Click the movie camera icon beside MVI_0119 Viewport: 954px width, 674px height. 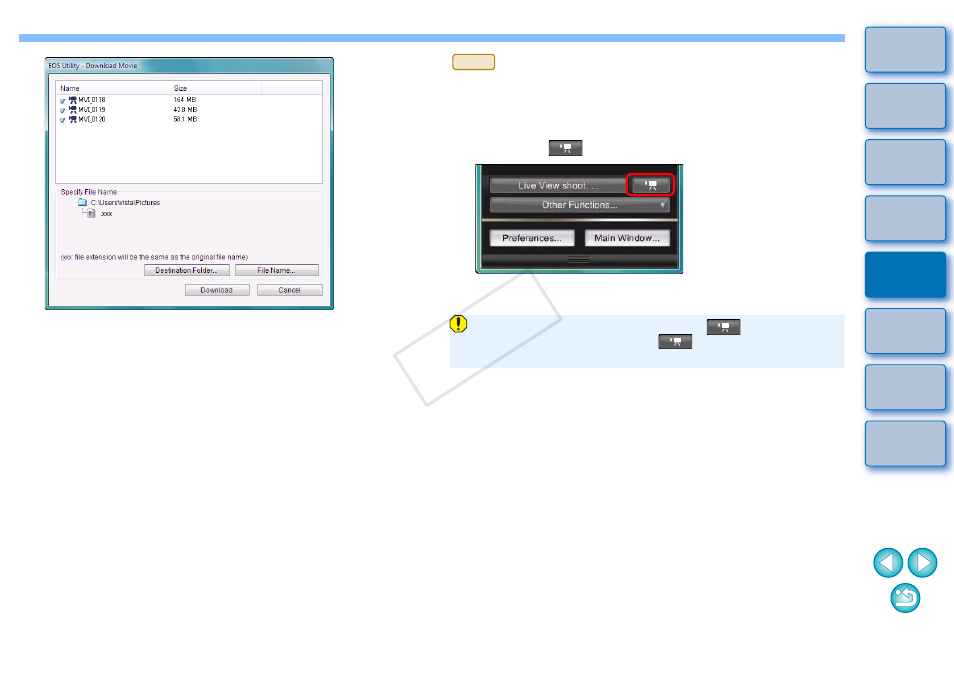pyautogui.click(x=72, y=109)
